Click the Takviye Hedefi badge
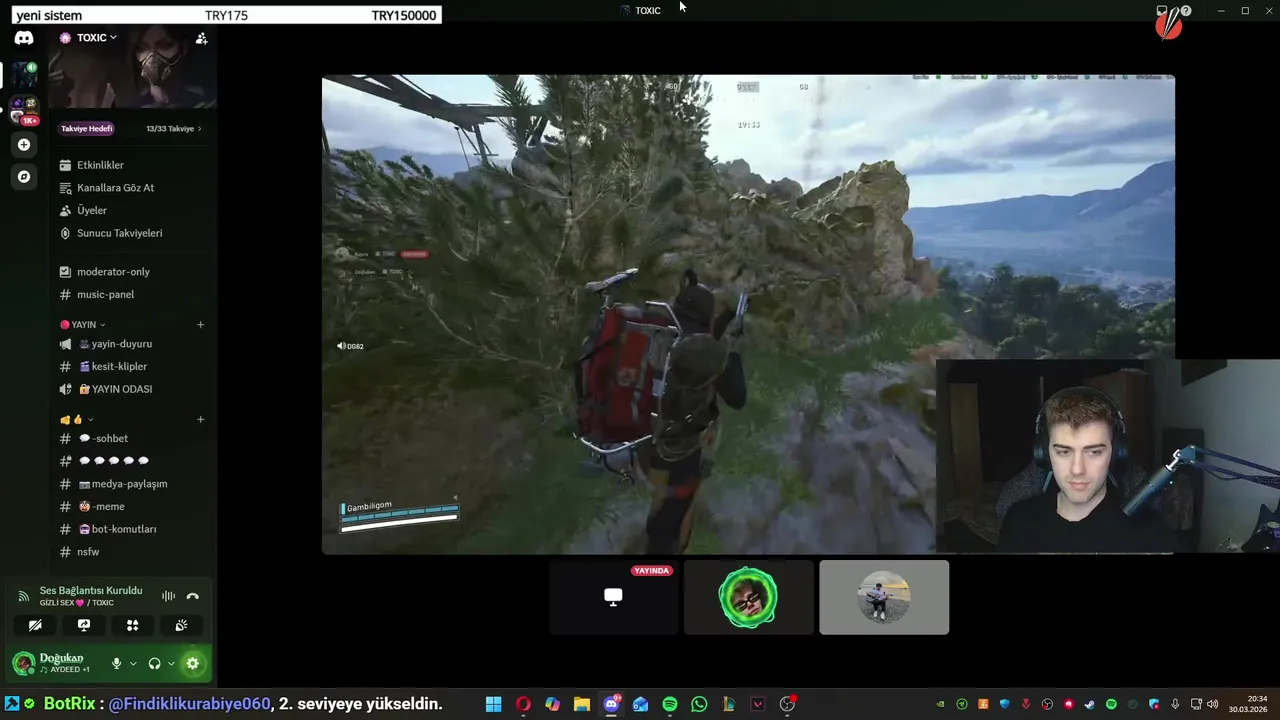This screenshot has width=1280, height=720. click(x=87, y=129)
